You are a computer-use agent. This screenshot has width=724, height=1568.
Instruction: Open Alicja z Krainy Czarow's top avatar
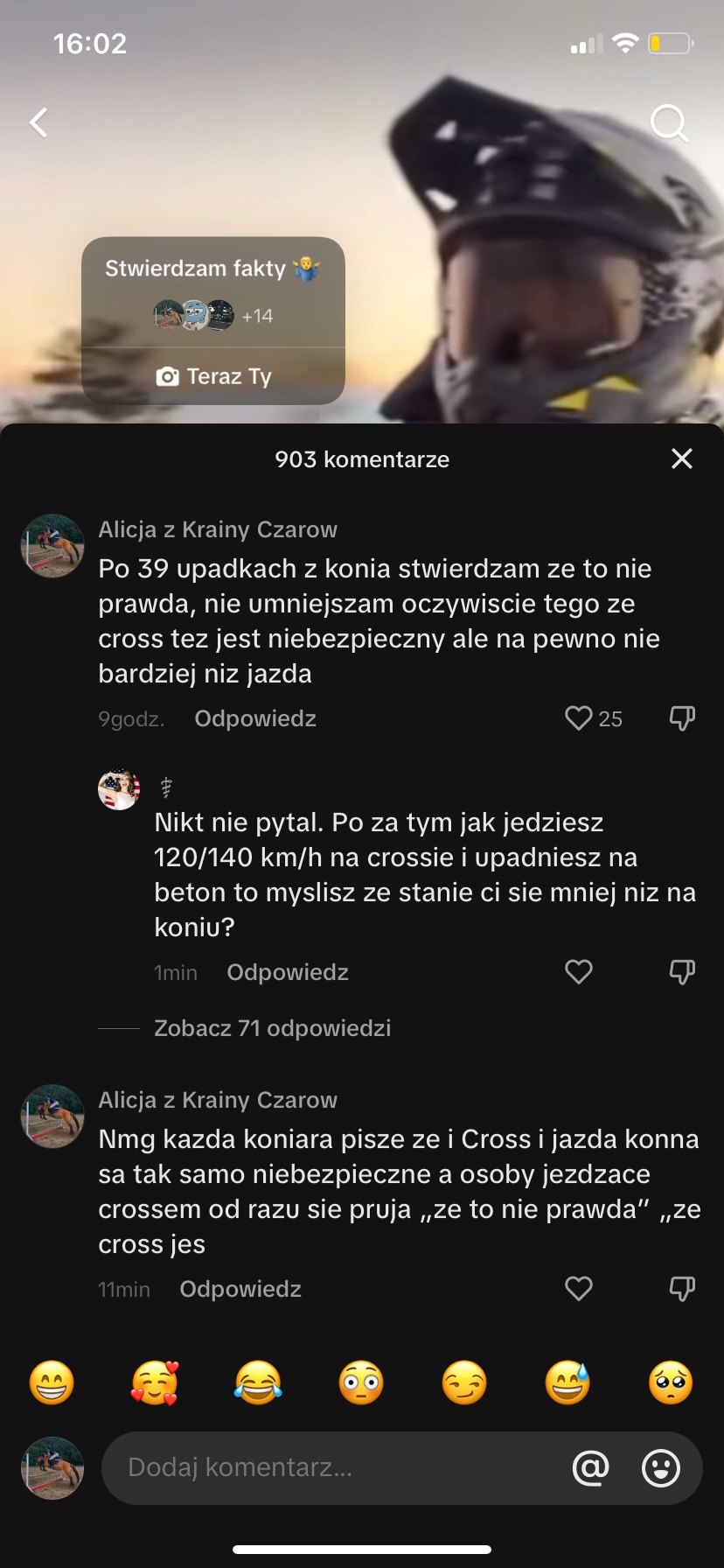click(x=52, y=546)
